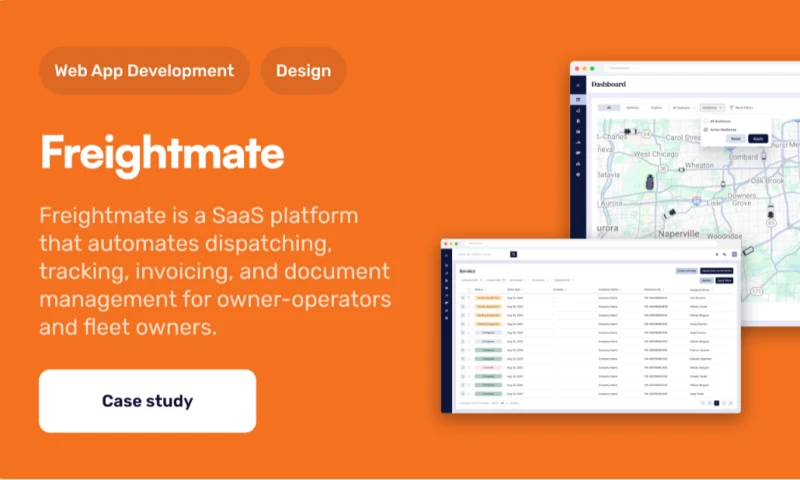Click the West Chicago label on the map
The width and height of the screenshot is (800, 480).
tap(656, 154)
